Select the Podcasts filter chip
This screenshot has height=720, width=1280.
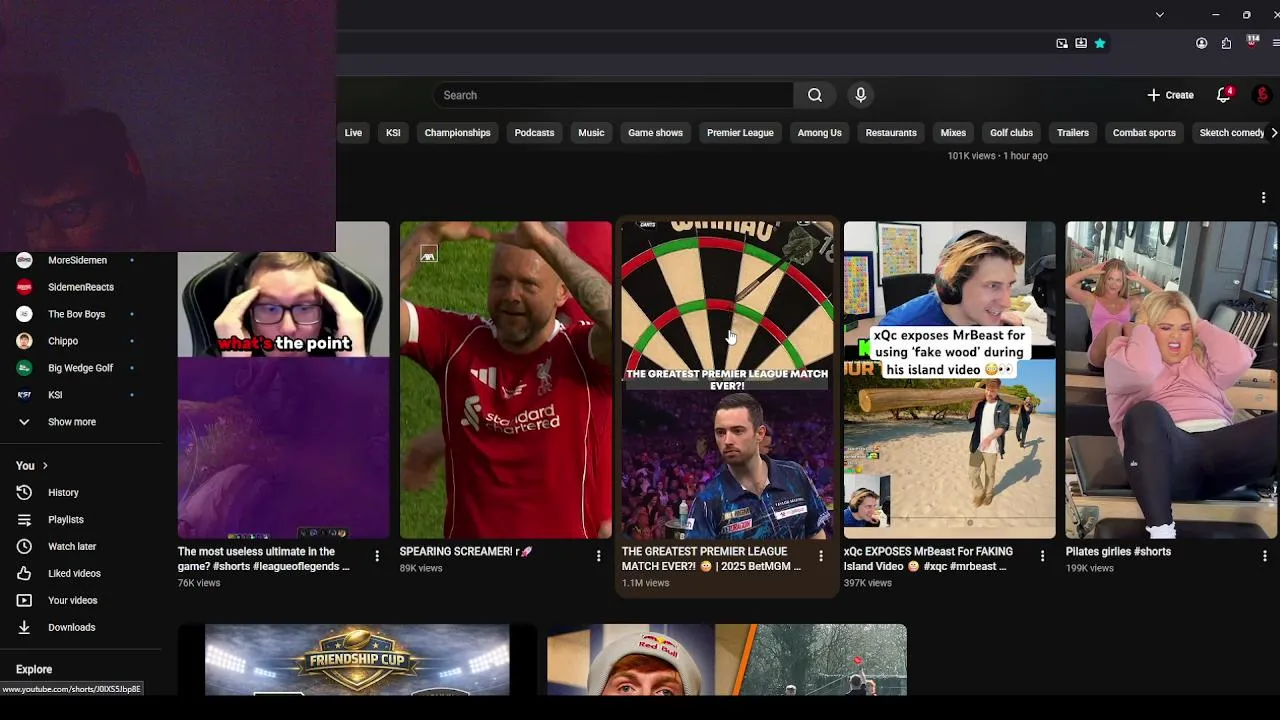pos(534,132)
